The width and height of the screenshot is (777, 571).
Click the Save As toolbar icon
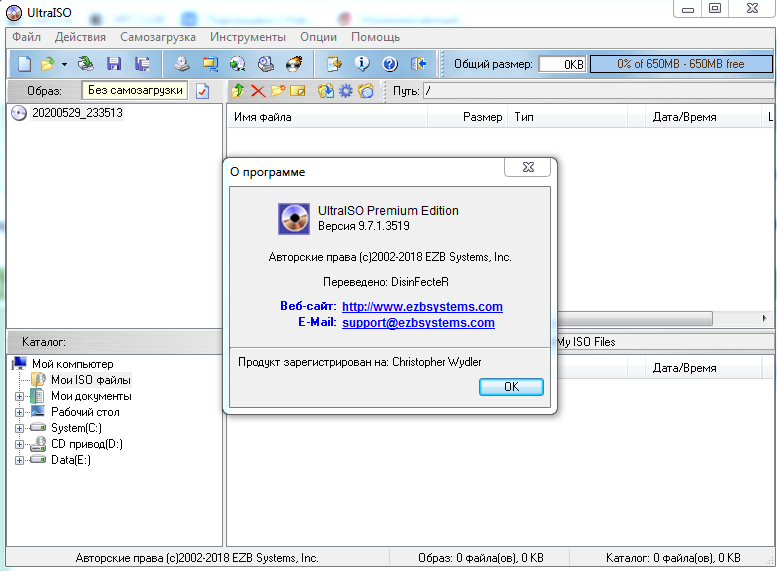pyautogui.click(x=142, y=64)
